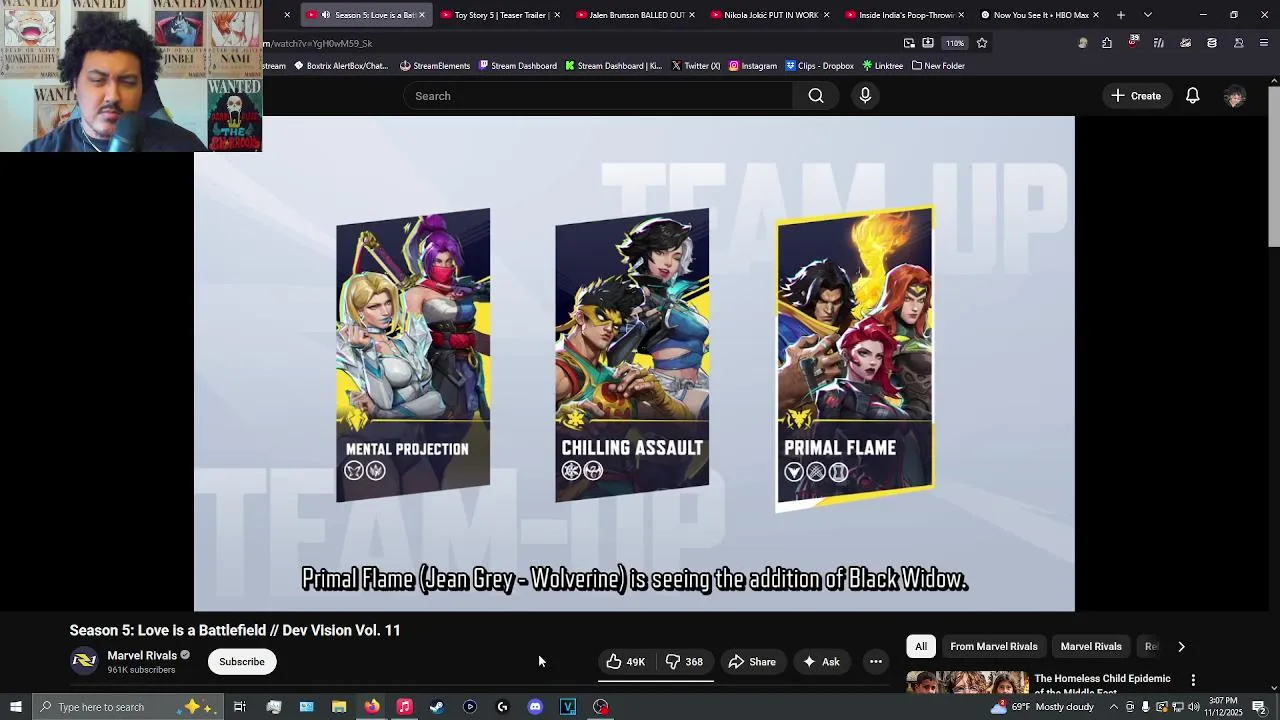Open a new browser tab

(x=1121, y=15)
